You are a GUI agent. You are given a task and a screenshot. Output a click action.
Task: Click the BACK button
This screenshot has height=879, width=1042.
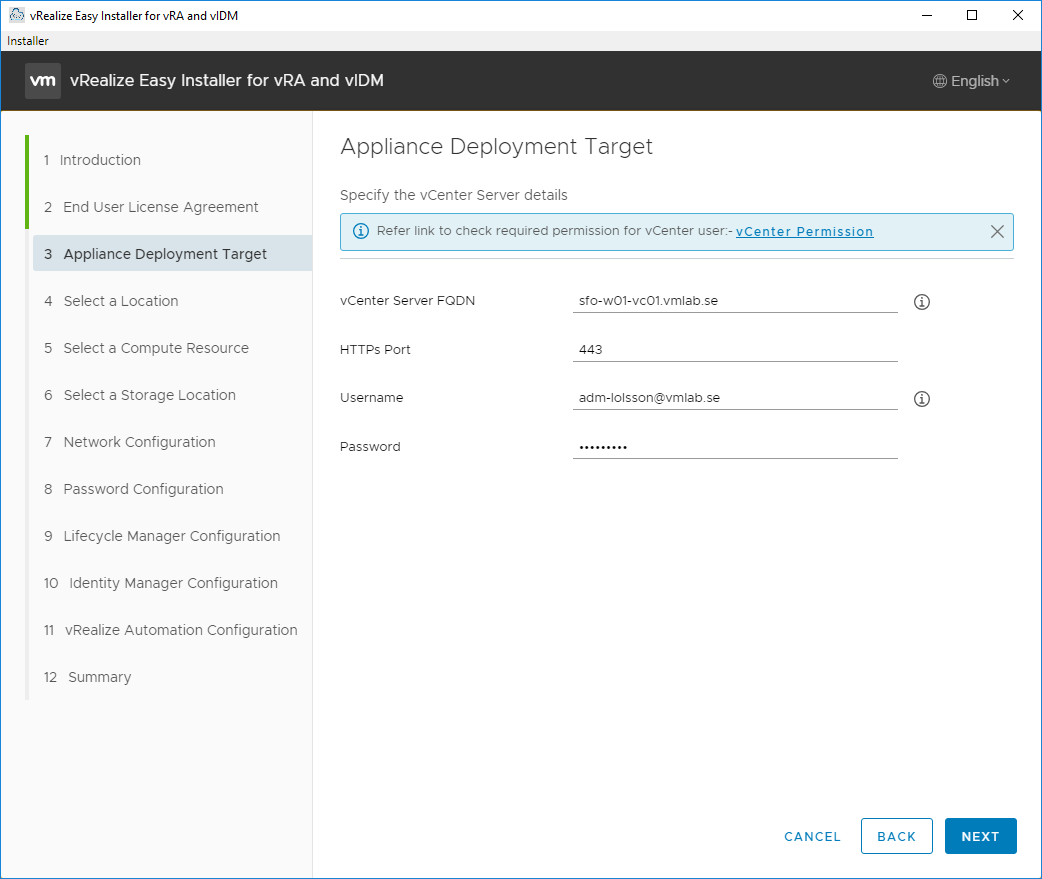[896, 836]
